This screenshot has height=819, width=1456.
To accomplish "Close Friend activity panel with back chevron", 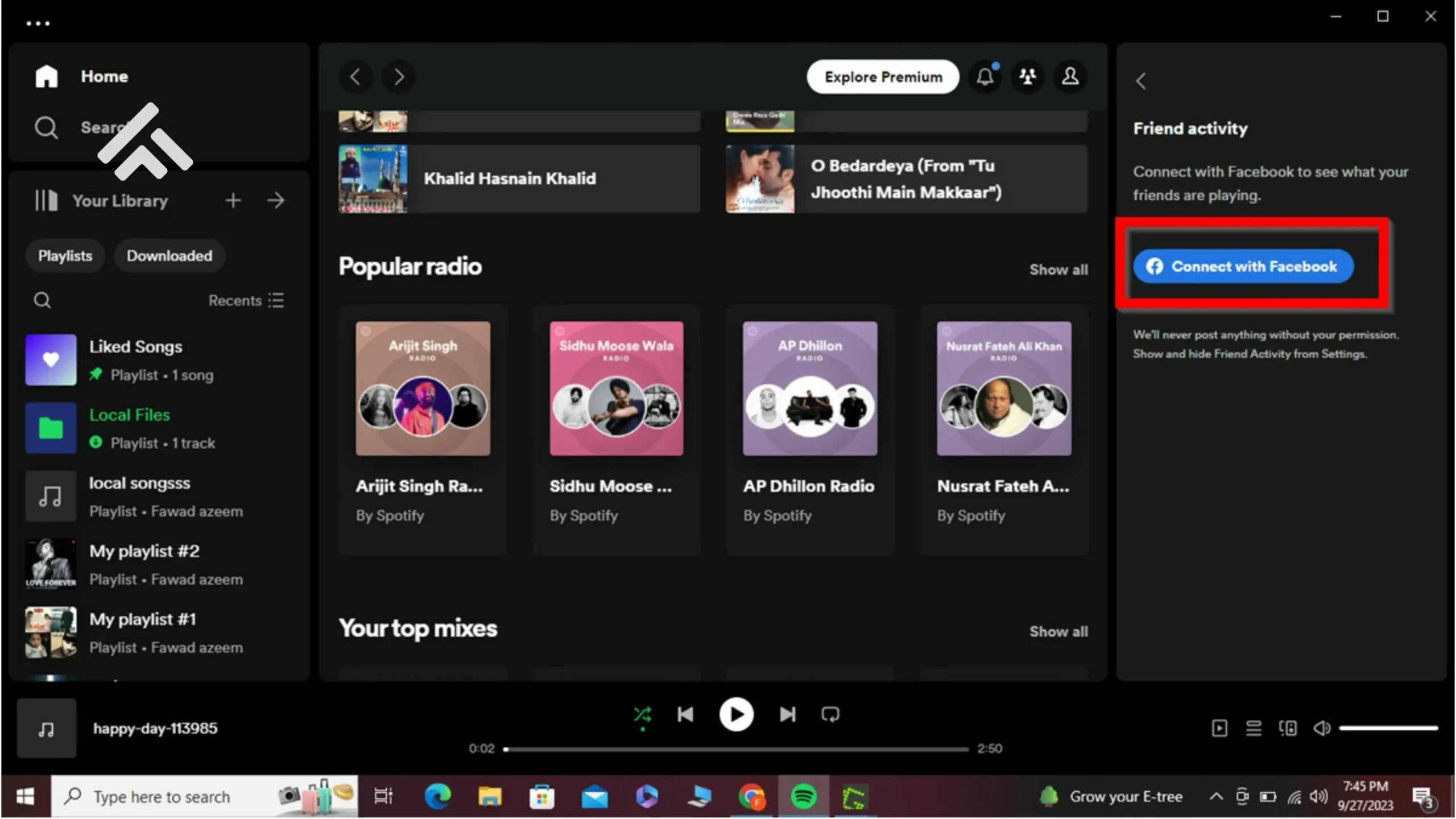I will (1141, 81).
